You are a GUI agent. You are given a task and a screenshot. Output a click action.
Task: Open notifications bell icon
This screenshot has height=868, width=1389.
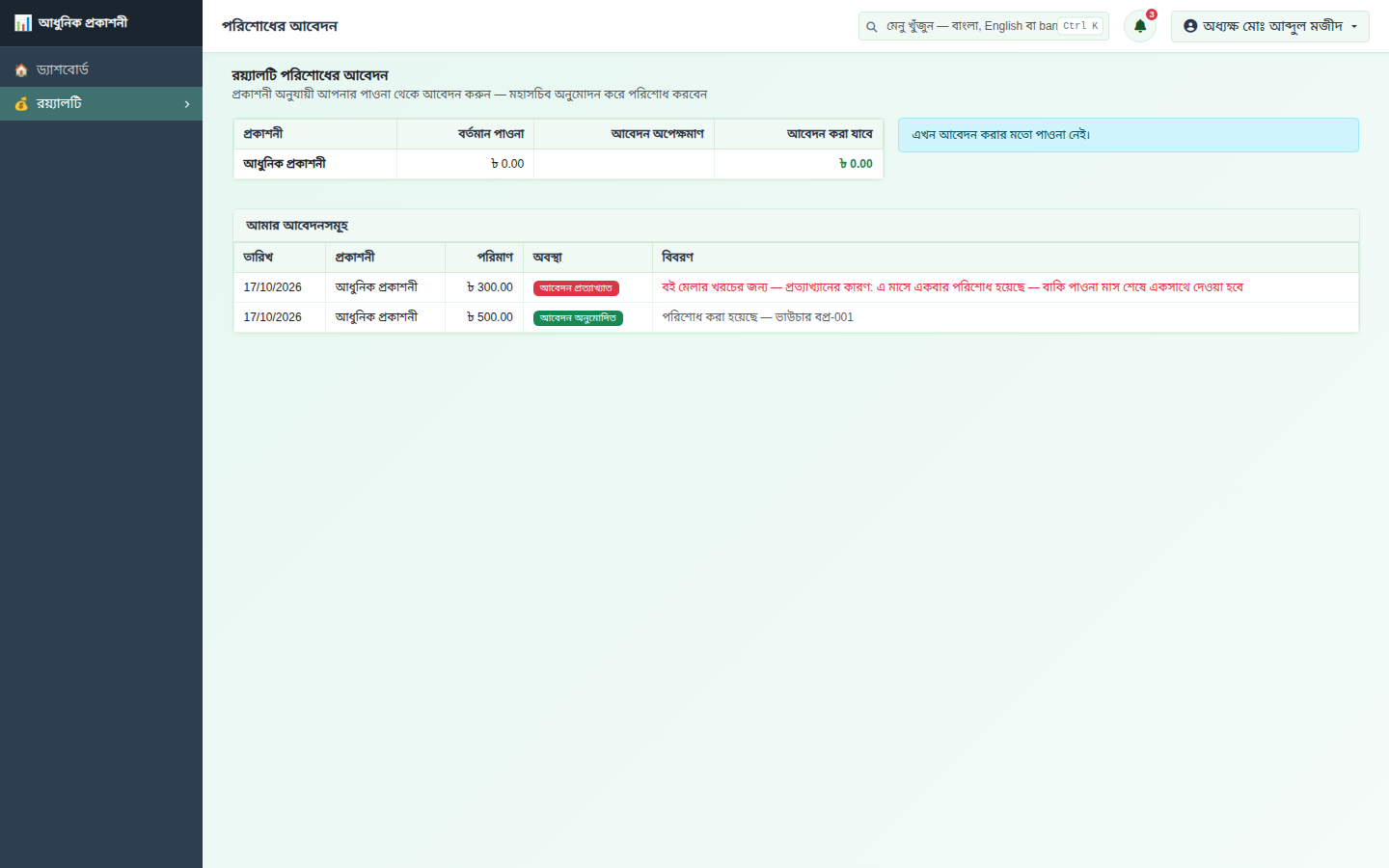click(1140, 26)
